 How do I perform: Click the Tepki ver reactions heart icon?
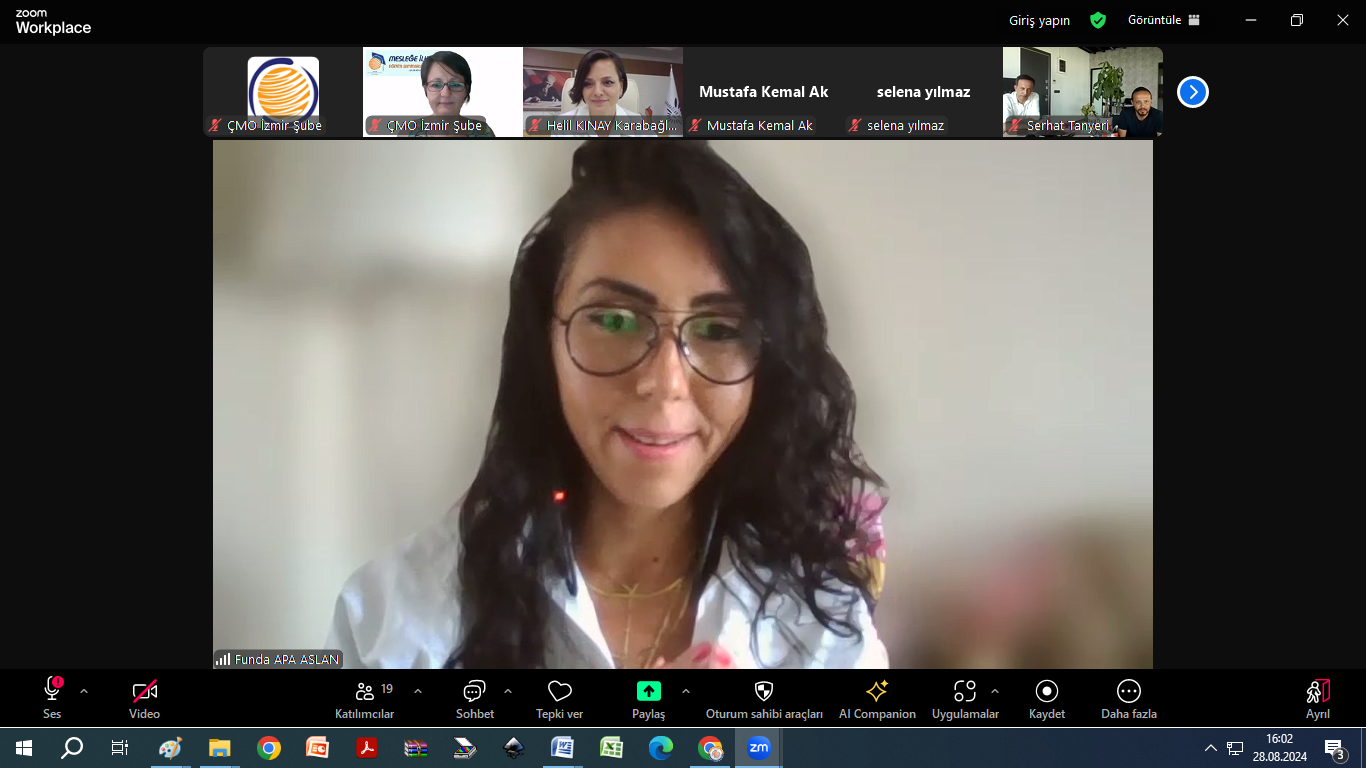560,692
